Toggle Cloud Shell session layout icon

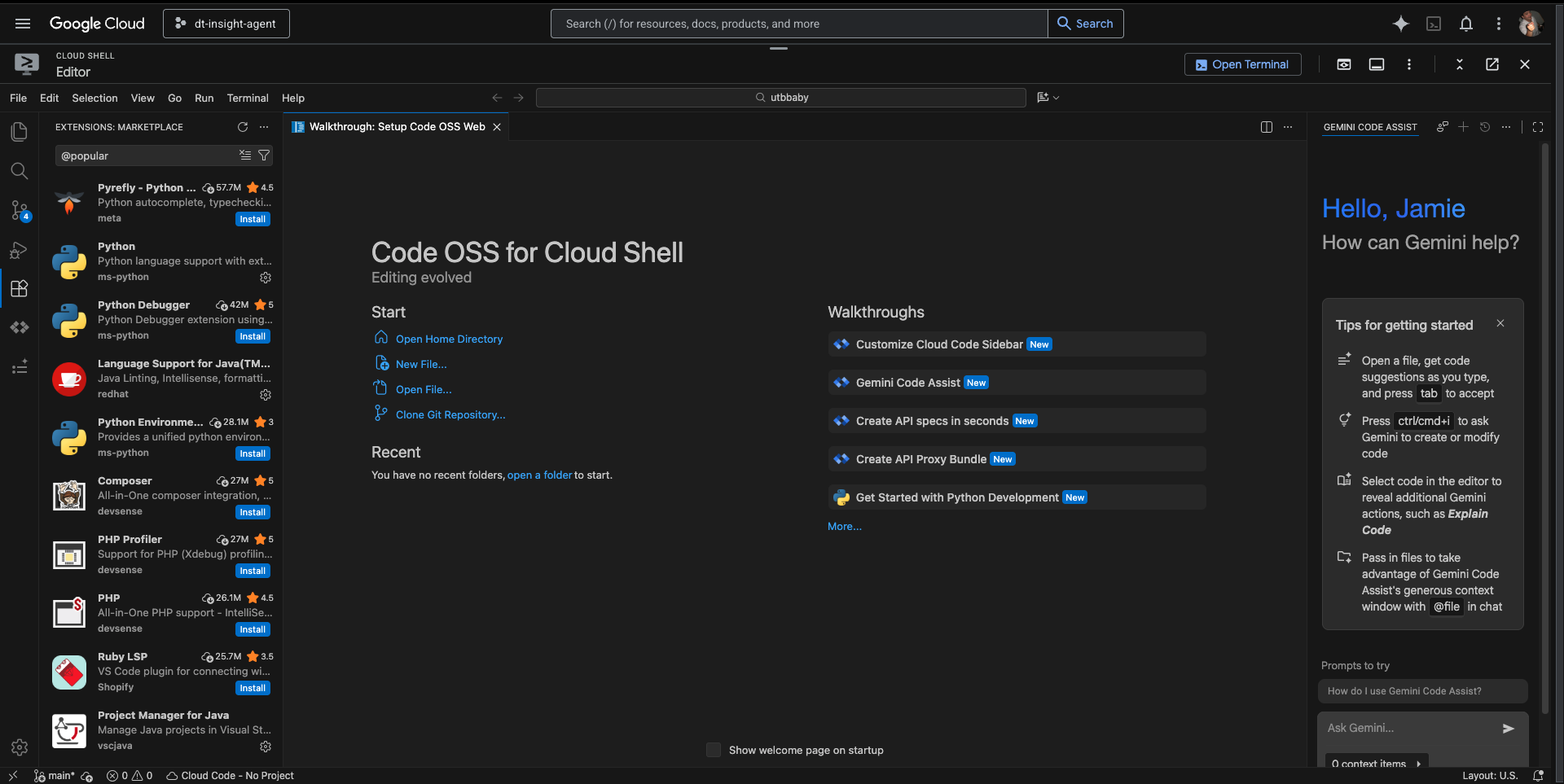click(x=1377, y=64)
